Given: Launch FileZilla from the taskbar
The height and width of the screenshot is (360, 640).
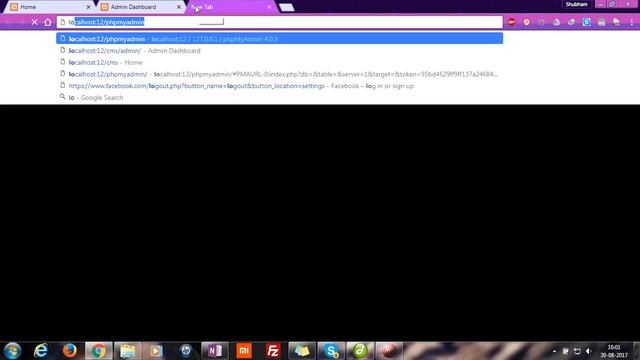Looking at the screenshot, I should pos(273,351).
